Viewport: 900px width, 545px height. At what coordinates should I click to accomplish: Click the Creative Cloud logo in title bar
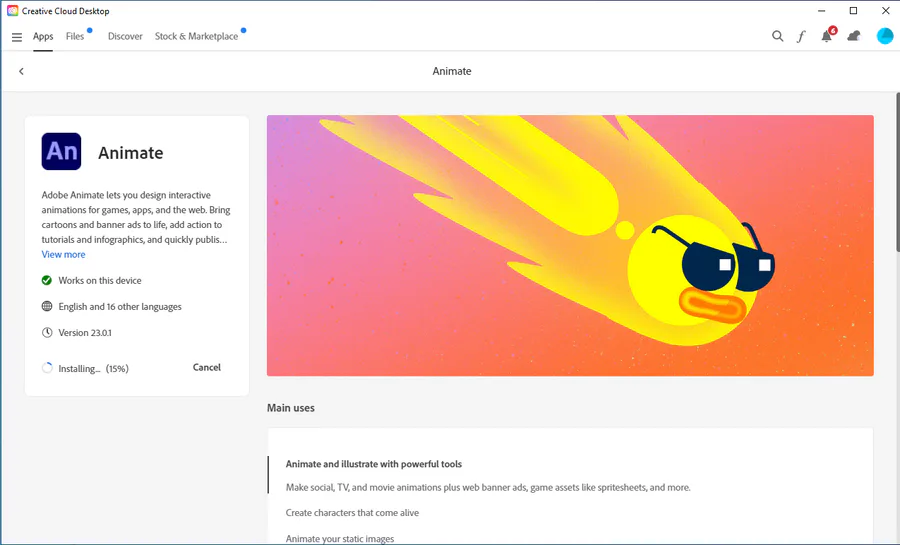(13, 11)
